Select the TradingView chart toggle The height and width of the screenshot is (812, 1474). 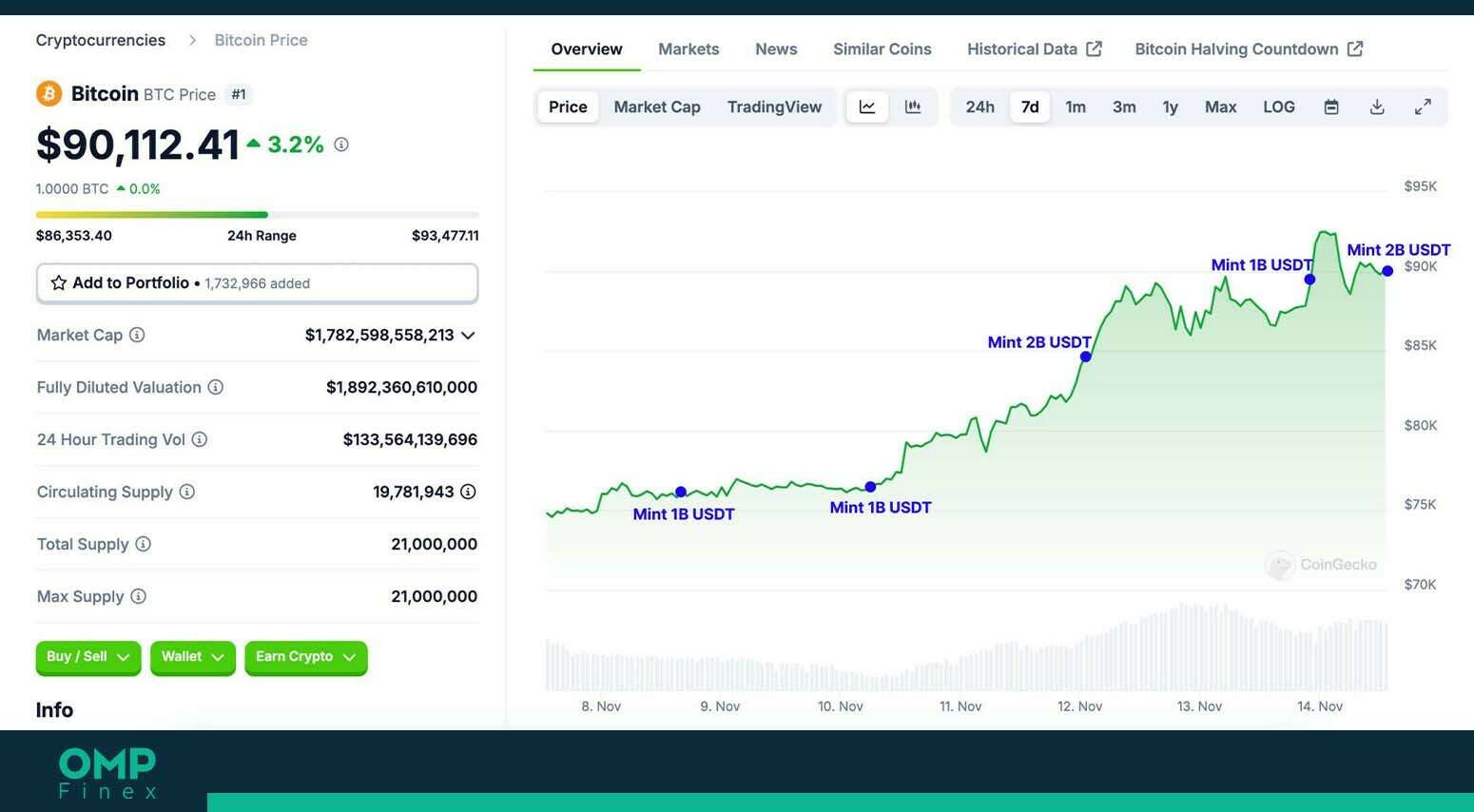(774, 106)
